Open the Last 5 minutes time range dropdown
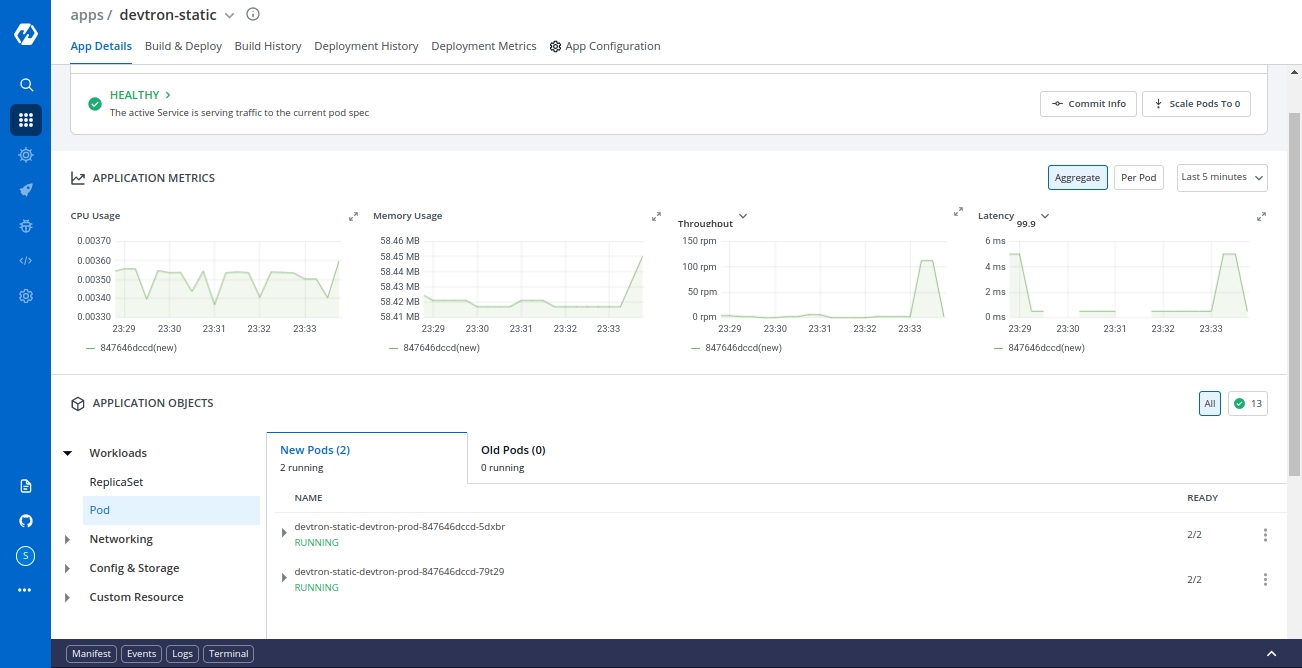The height and width of the screenshot is (668, 1302). [x=1222, y=178]
